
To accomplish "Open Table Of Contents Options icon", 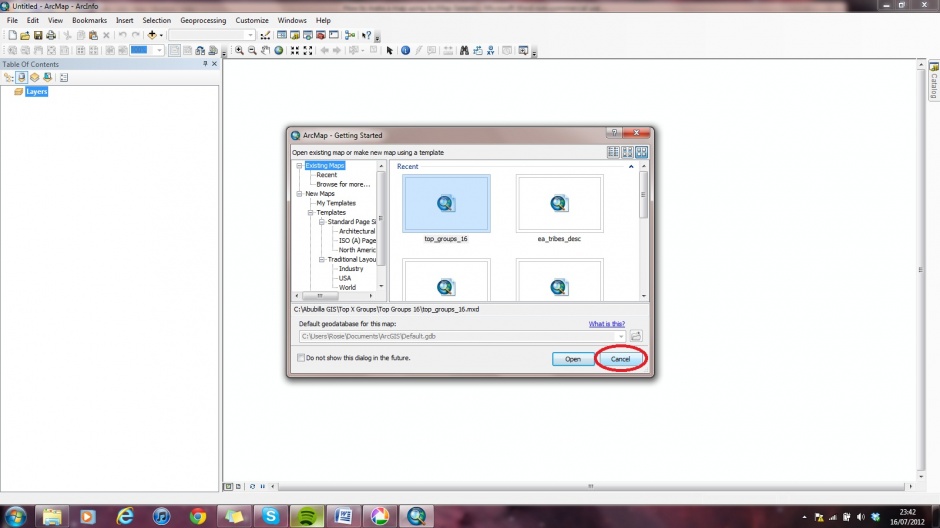I will coord(64,77).
